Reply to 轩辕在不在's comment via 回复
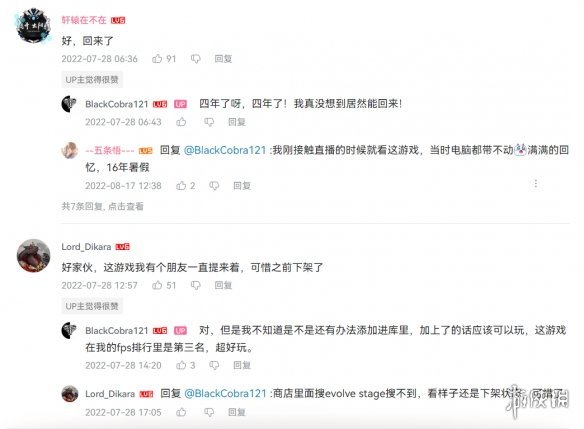The width and height of the screenshot is (584, 429). click(x=223, y=59)
